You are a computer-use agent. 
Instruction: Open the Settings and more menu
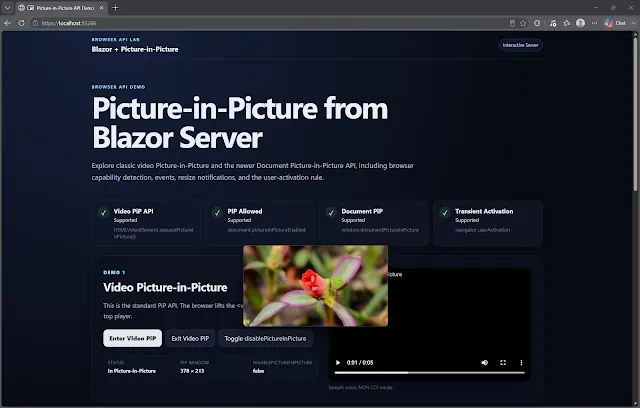click(x=594, y=23)
